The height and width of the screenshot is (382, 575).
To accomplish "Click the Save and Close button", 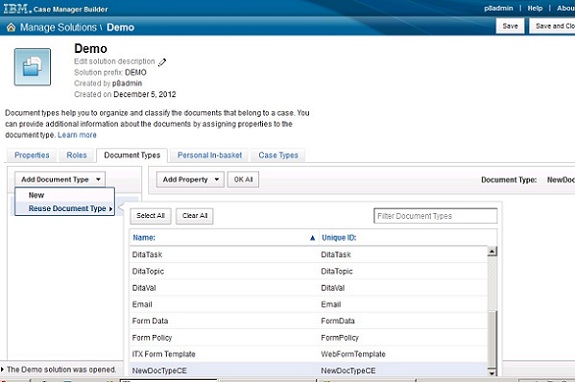I will [x=552, y=26].
